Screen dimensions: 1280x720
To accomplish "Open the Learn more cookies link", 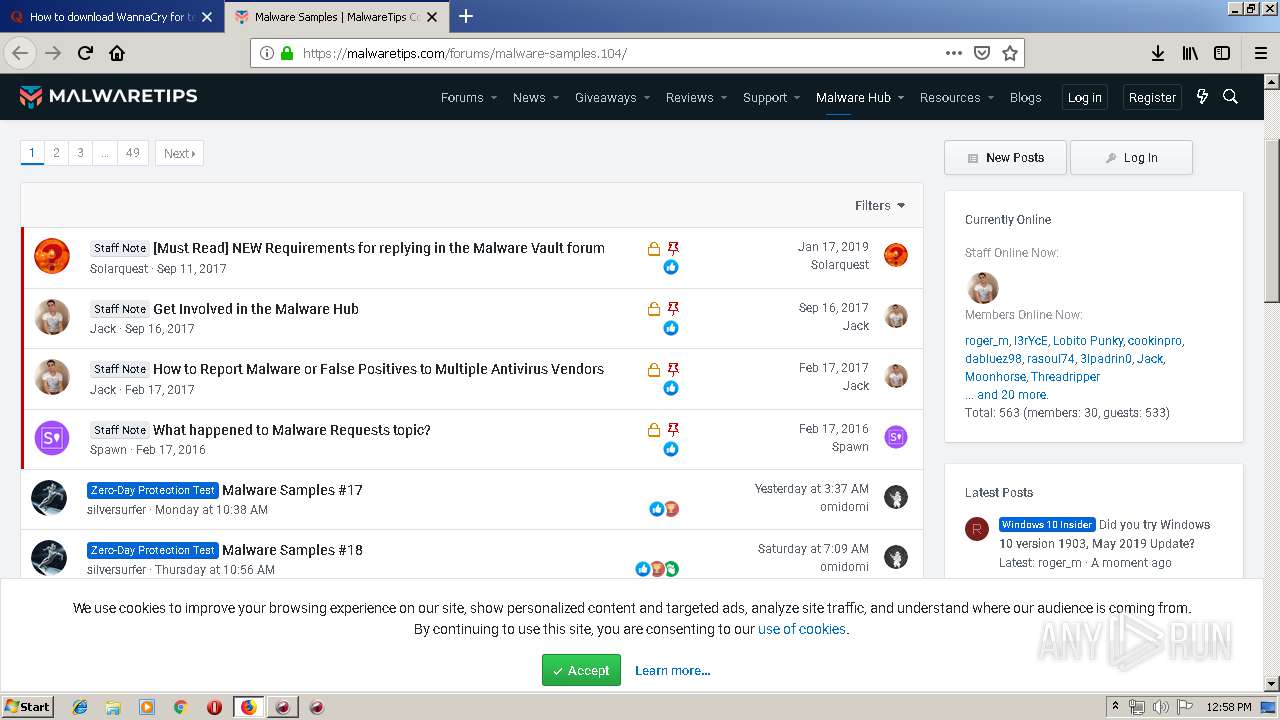I will (x=672, y=670).
